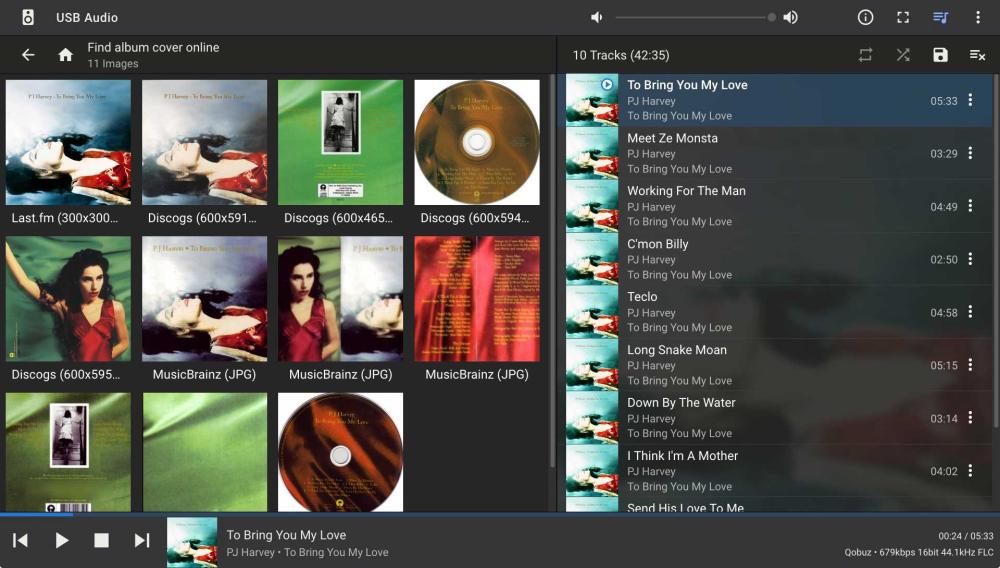The image size is (1000, 568).
Task: Show the play queue icon
Action: point(940,17)
